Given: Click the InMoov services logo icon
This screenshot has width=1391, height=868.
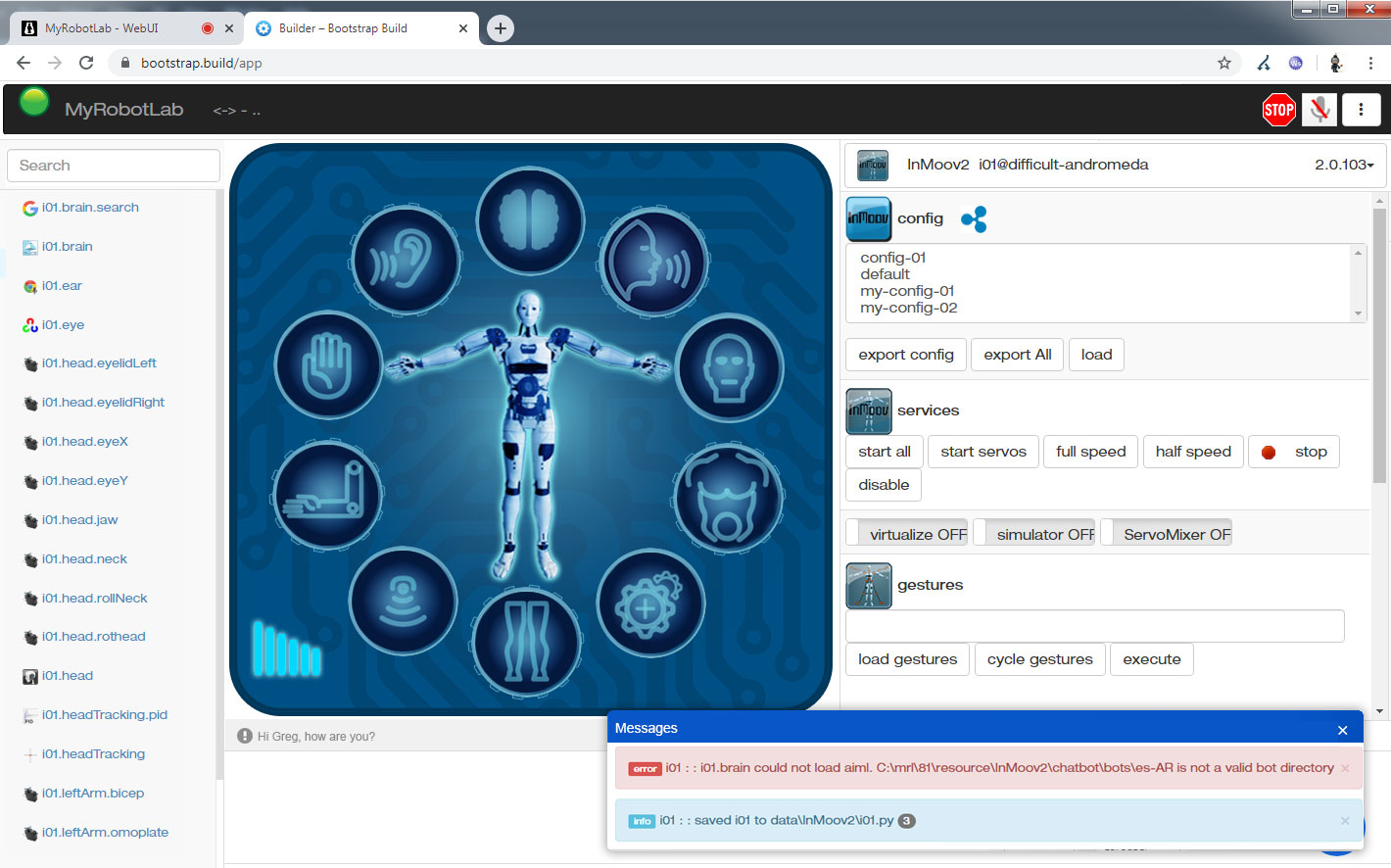Looking at the screenshot, I should coord(869,411).
